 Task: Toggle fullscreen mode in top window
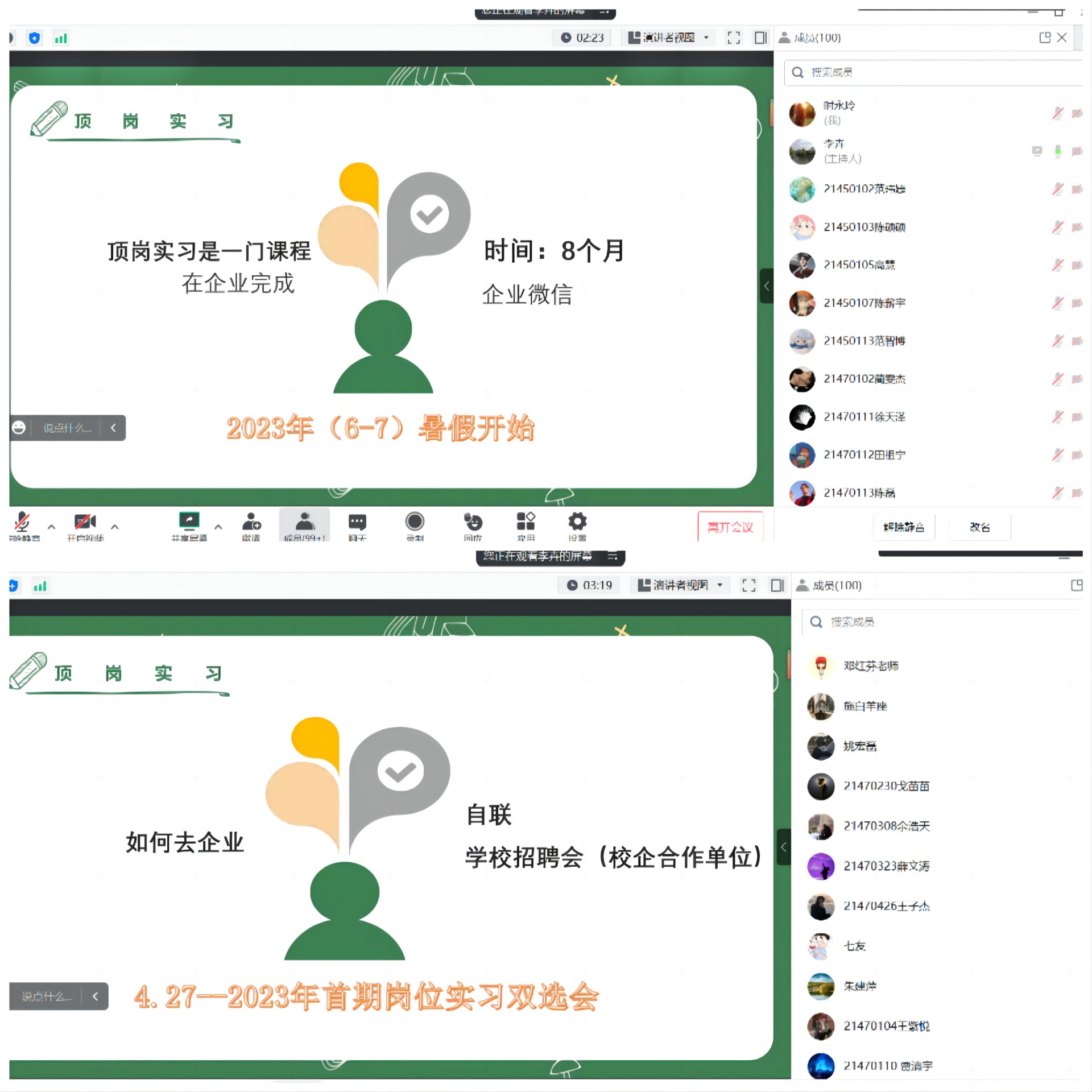click(734, 38)
